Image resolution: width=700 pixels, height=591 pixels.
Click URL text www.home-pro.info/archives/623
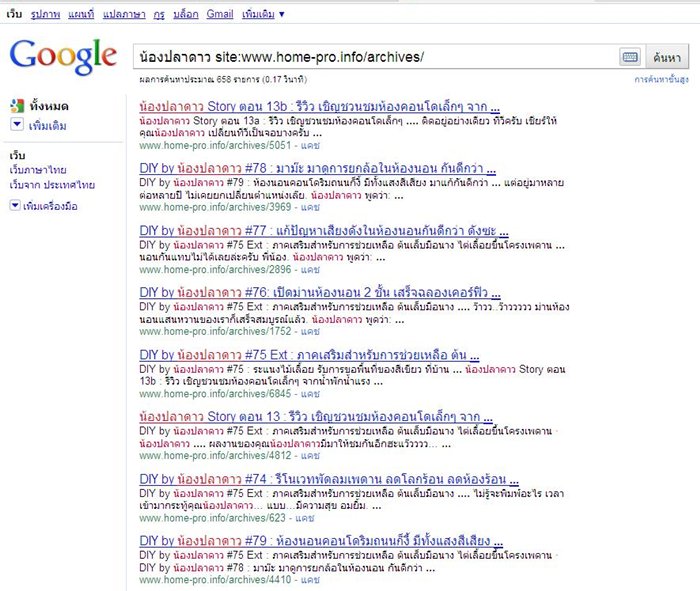coord(212,518)
